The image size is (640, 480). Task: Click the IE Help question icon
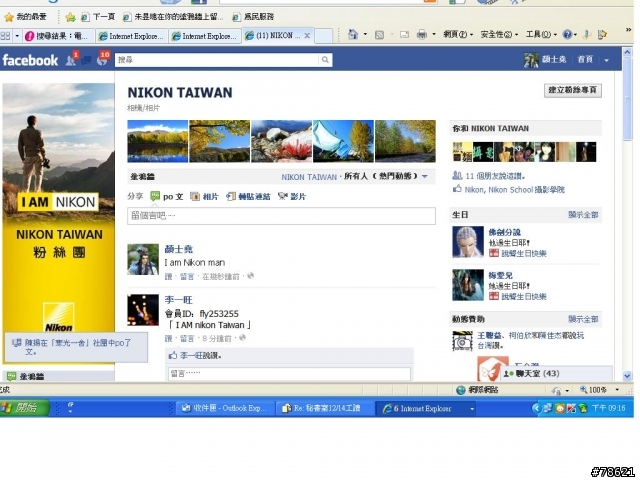coord(567,35)
